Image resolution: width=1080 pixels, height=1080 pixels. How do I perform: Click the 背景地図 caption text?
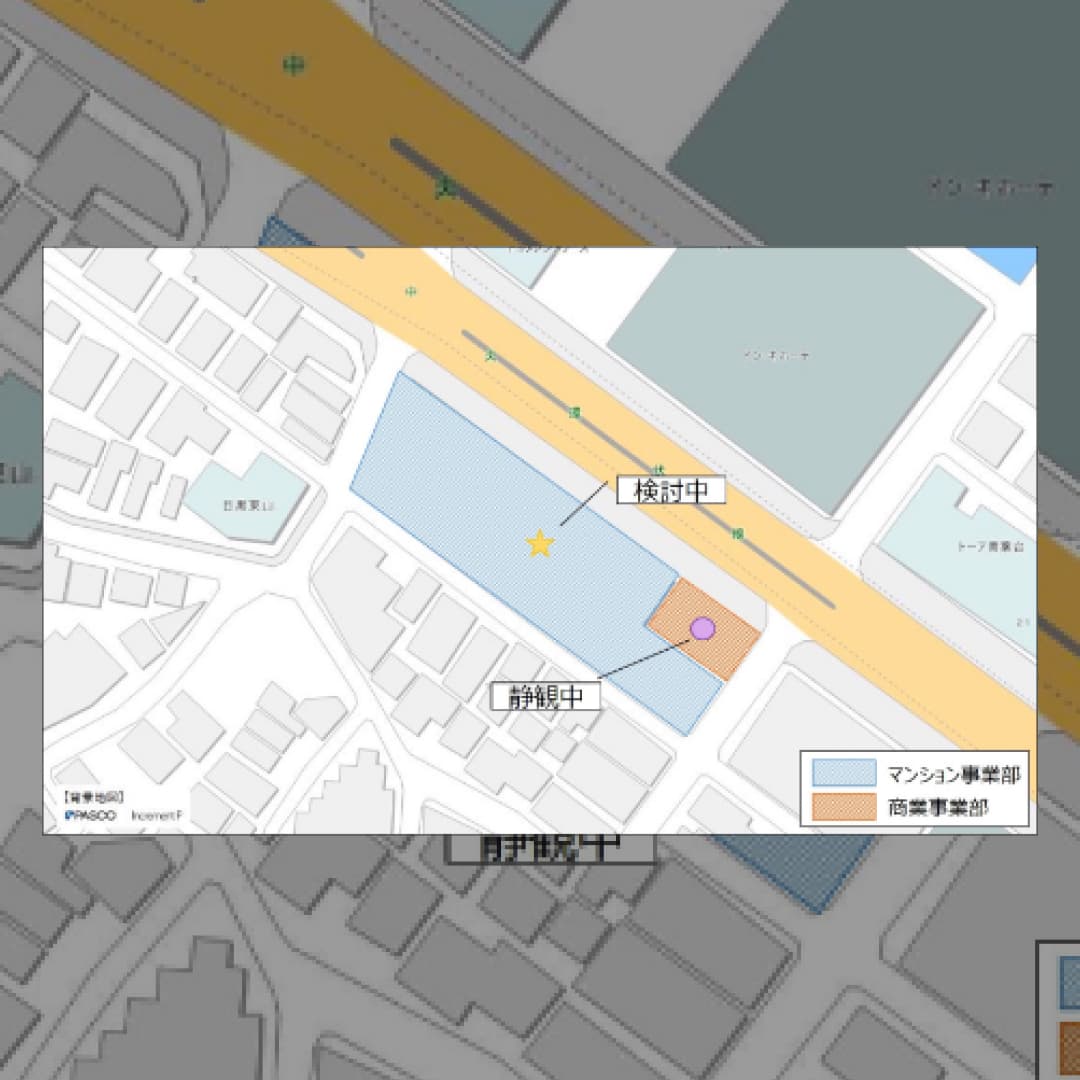[x=94, y=798]
